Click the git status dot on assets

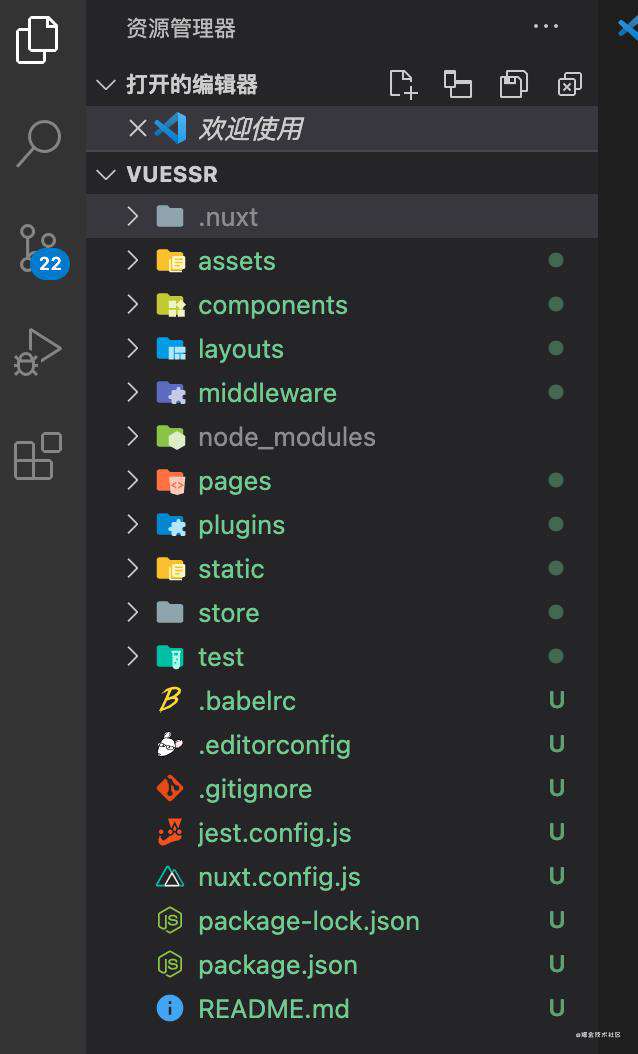point(556,260)
